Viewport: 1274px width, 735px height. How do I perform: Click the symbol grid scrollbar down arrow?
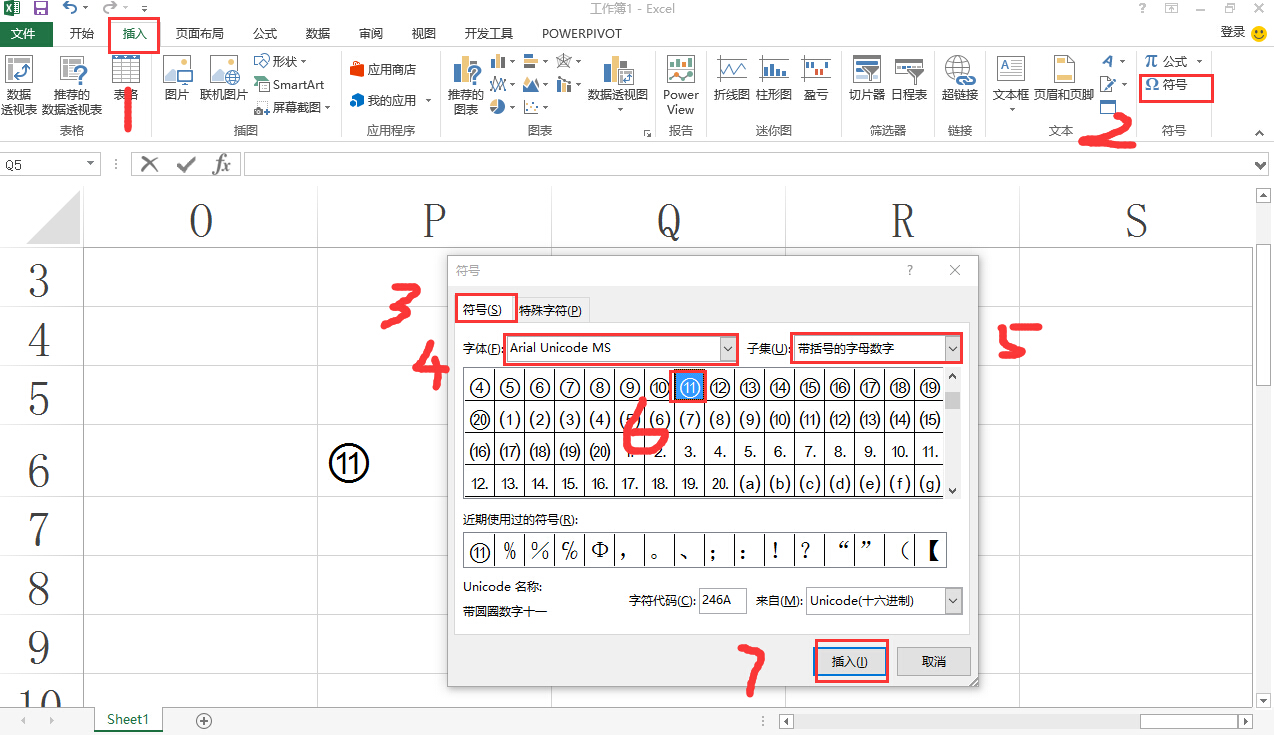(953, 491)
